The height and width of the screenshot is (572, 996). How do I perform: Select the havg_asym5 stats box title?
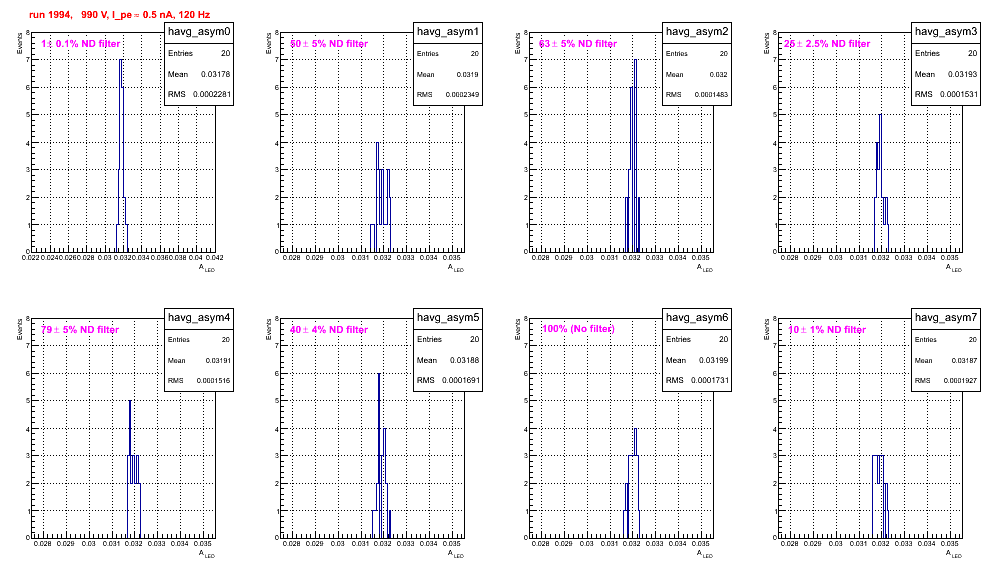tap(448, 317)
